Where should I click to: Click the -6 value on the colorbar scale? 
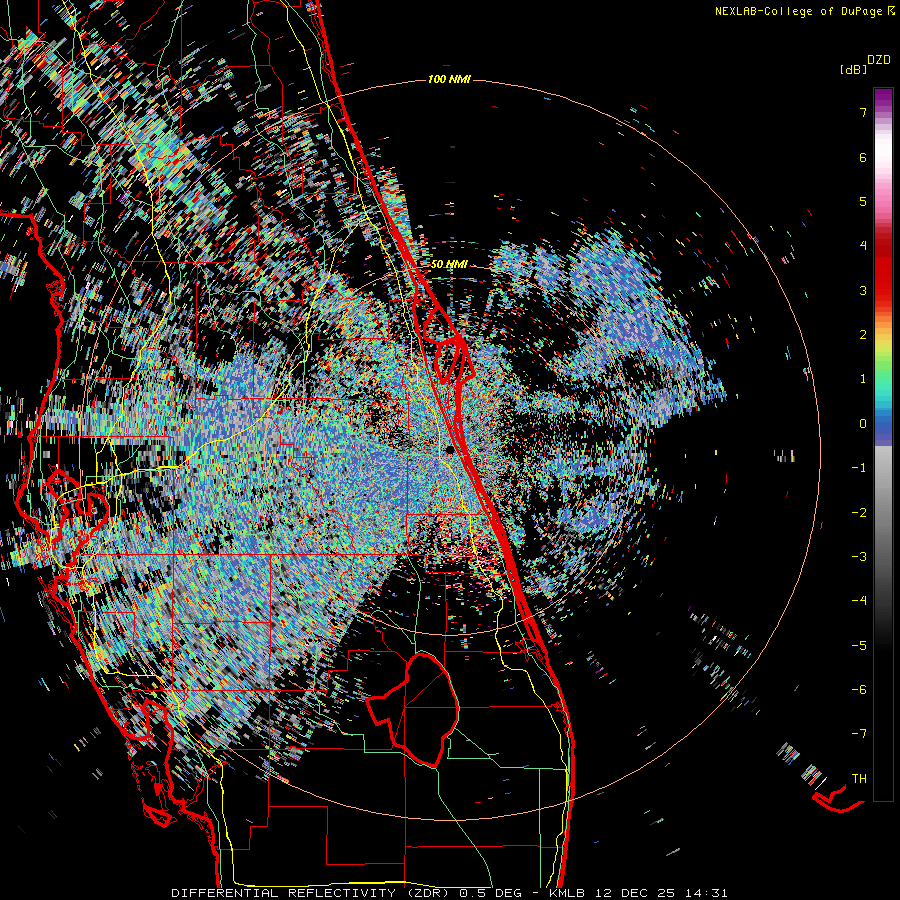click(859, 690)
